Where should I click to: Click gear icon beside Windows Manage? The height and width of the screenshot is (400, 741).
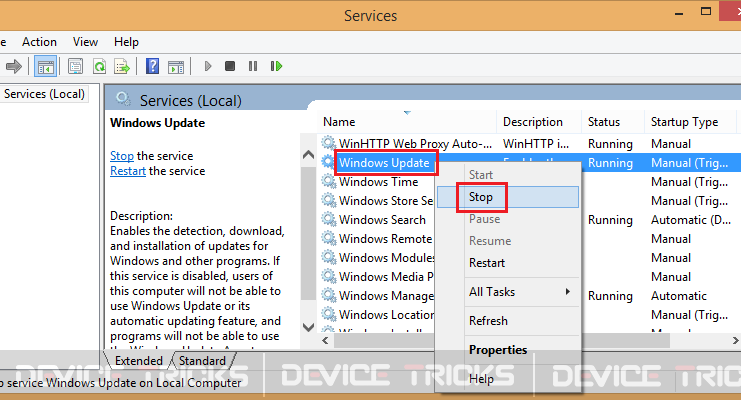click(x=328, y=295)
